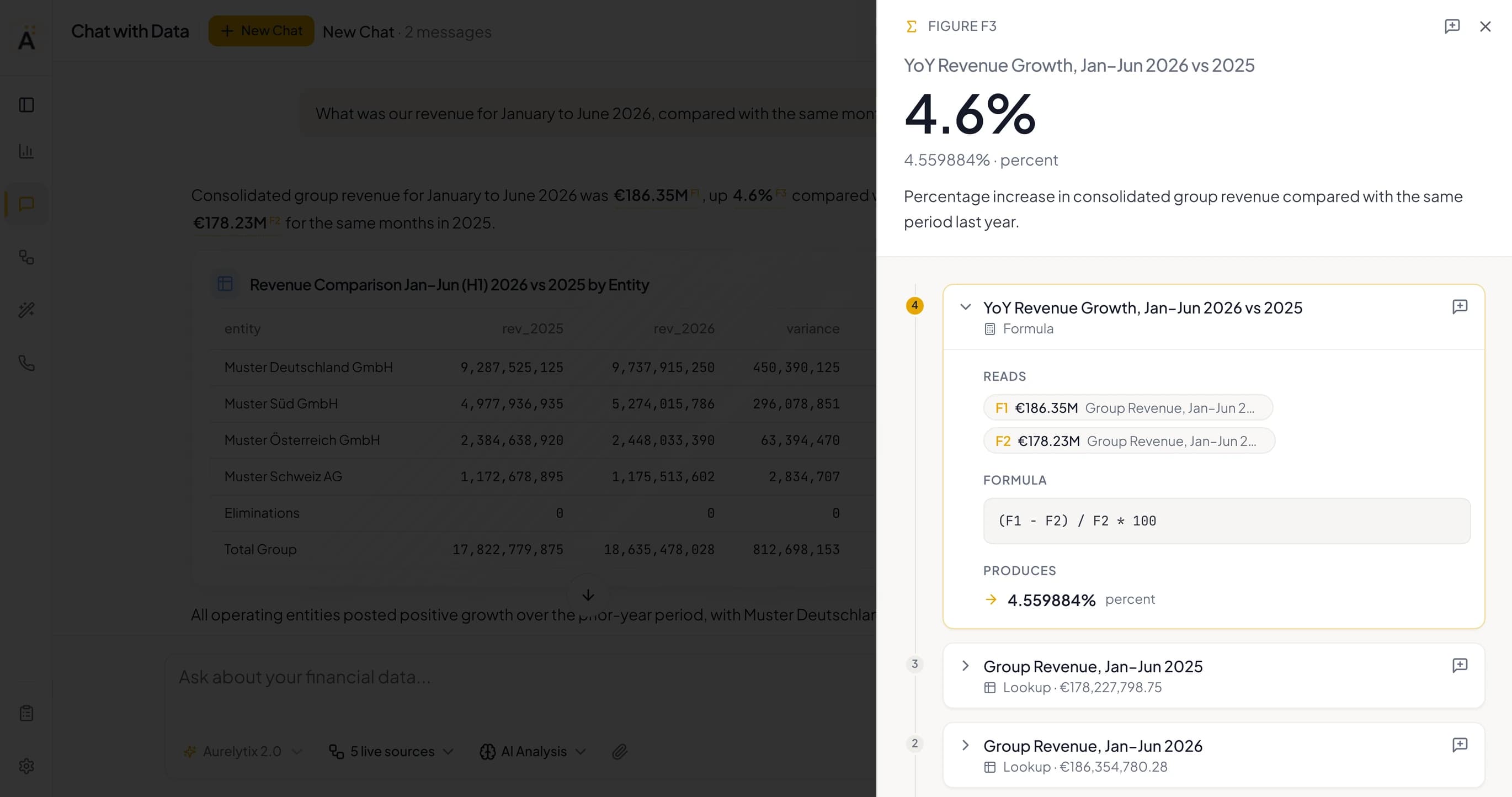Open the clipboard sidebar icon
This screenshot has height=797, width=1512.
(26, 713)
